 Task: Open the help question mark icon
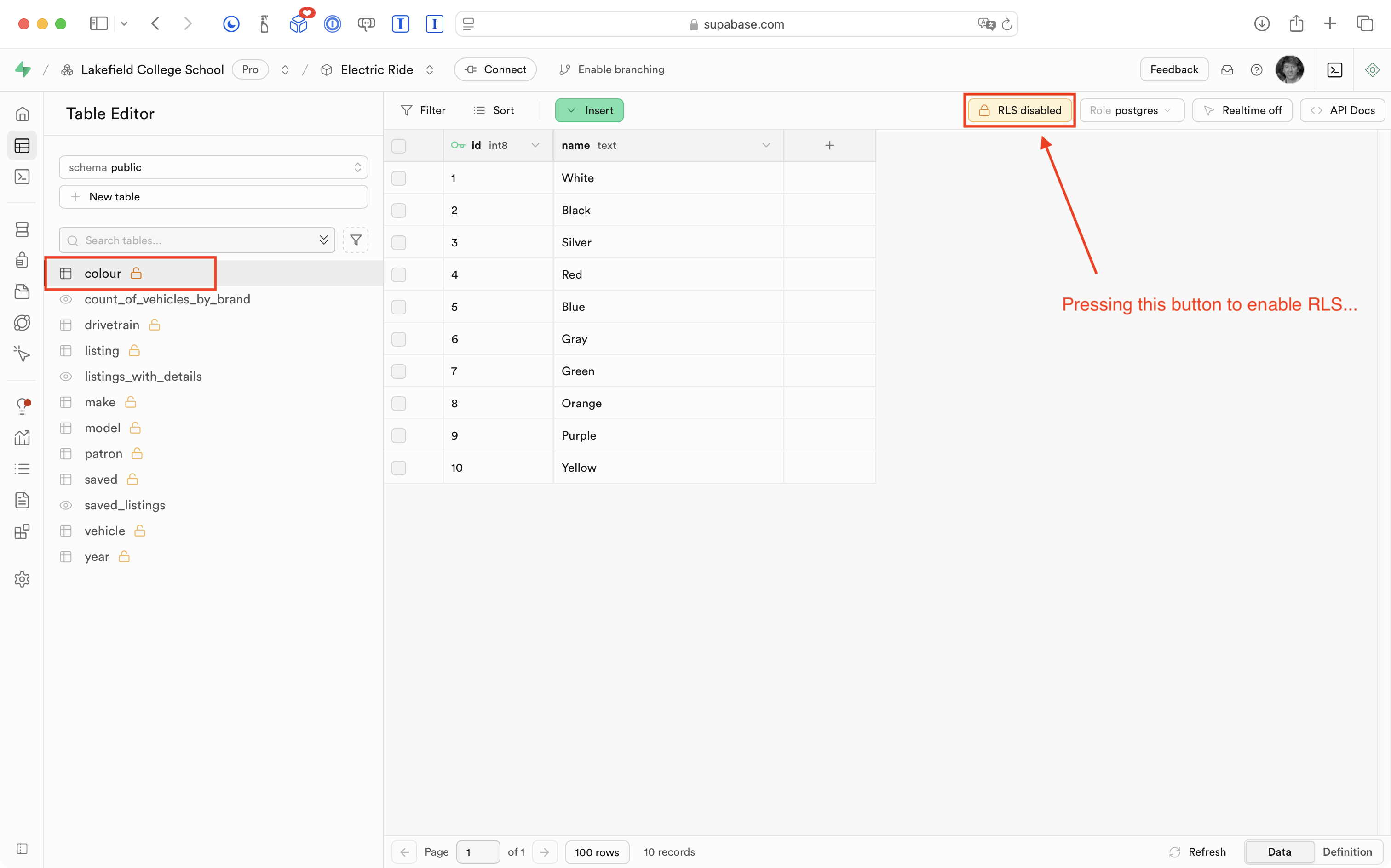click(1256, 69)
